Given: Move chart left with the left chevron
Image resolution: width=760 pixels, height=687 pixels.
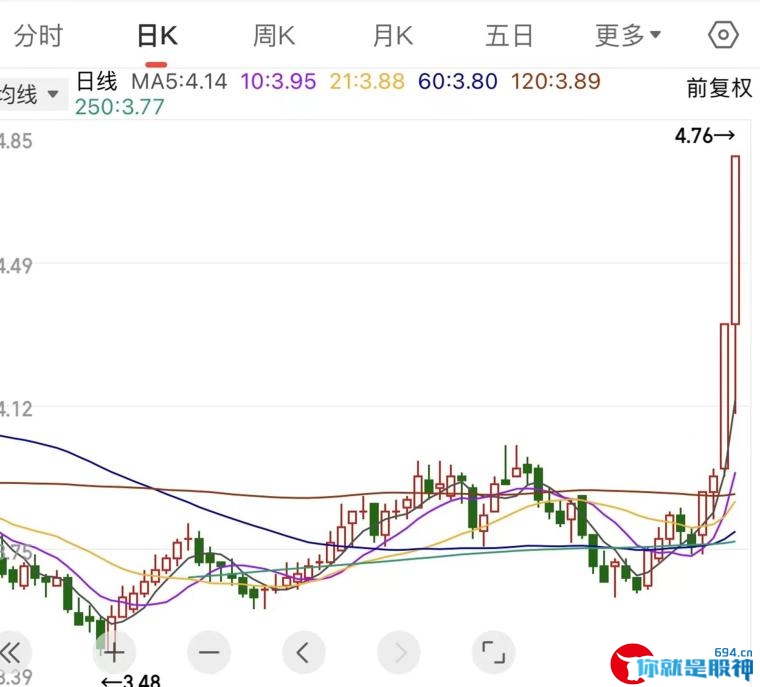Looking at the screenshot, I should coord(303,652).
